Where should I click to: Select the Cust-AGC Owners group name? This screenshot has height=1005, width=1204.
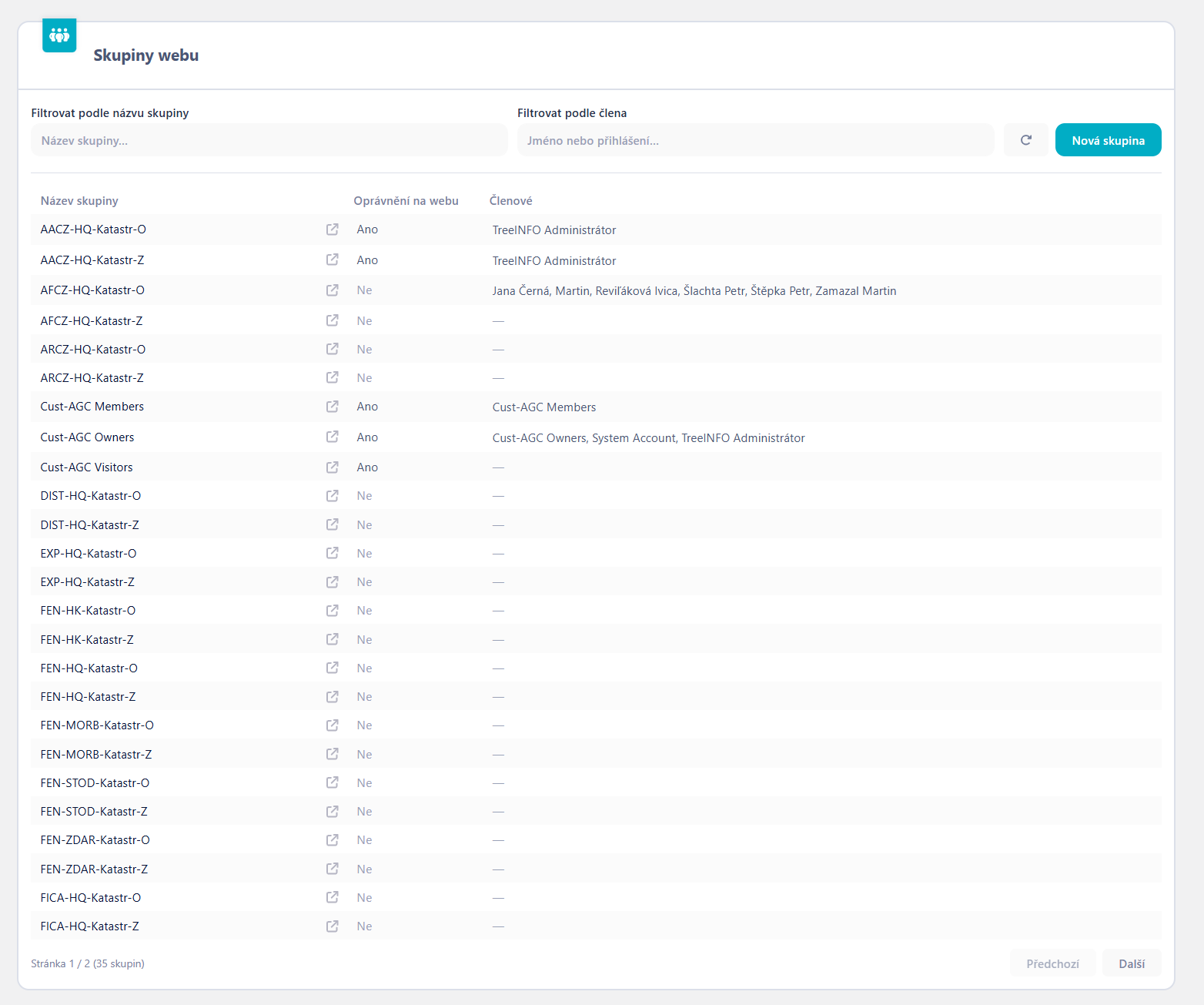pos(87,437)
